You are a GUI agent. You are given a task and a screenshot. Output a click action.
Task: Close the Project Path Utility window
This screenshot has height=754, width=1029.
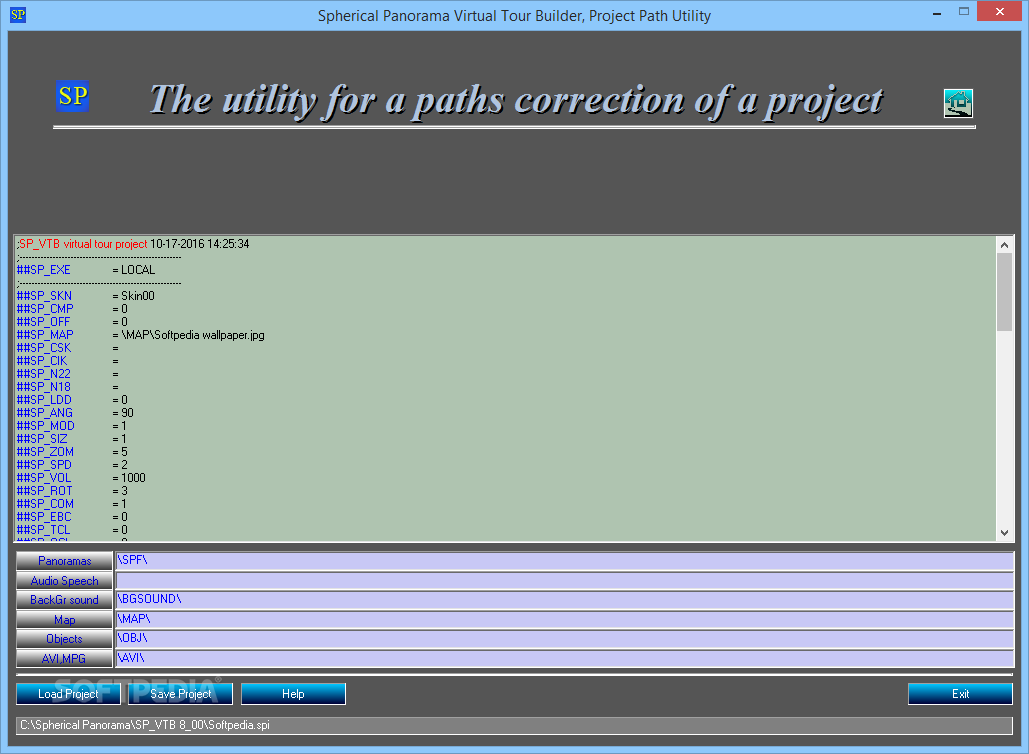(x=999, y=11)
